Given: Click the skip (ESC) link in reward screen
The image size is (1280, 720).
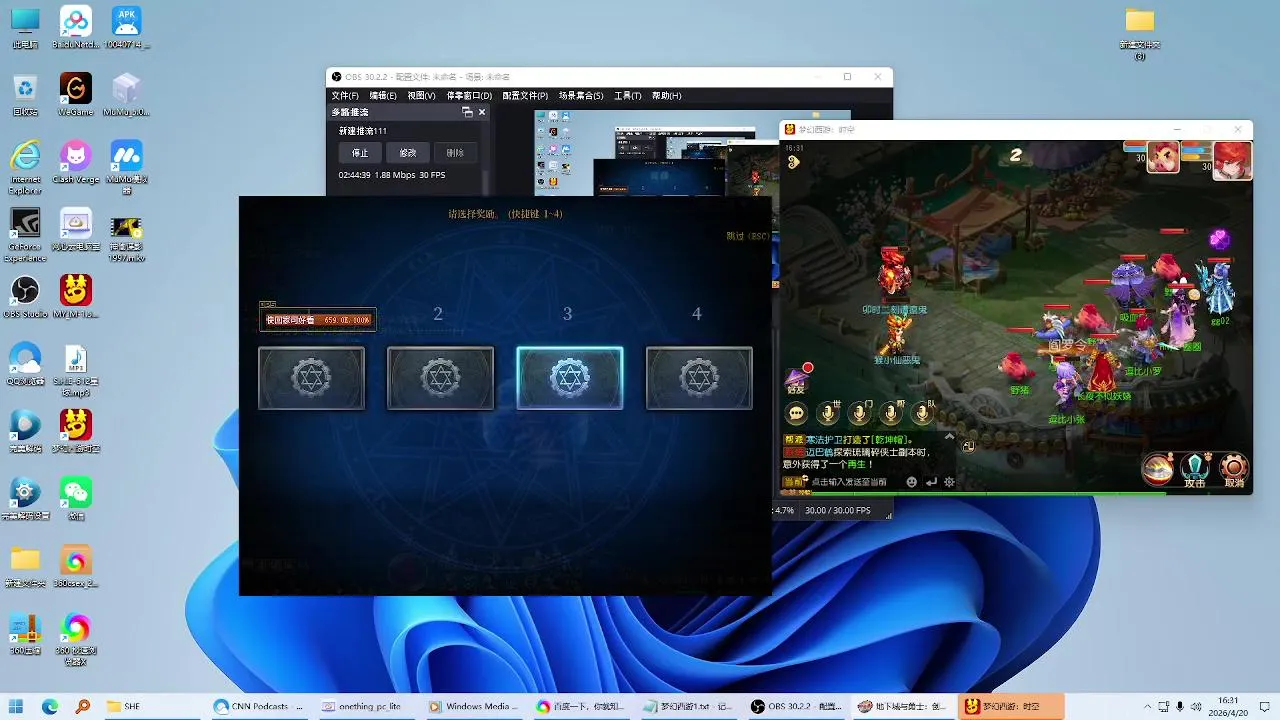Looking at the screenshot, I should [x=747, y=236].
